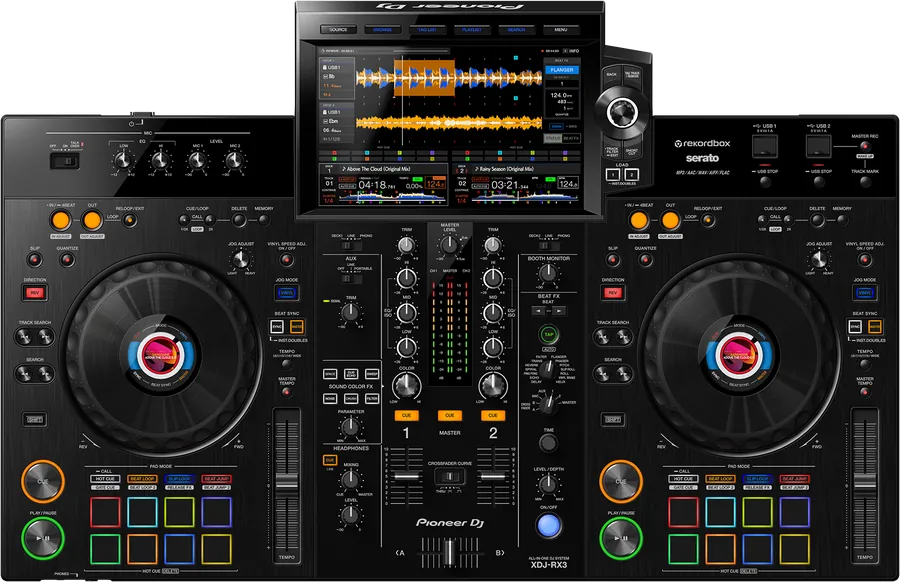Tap INFO on the touchscreen
The width and height of the screenshot is (900, 582).
[x=572, y=51]
